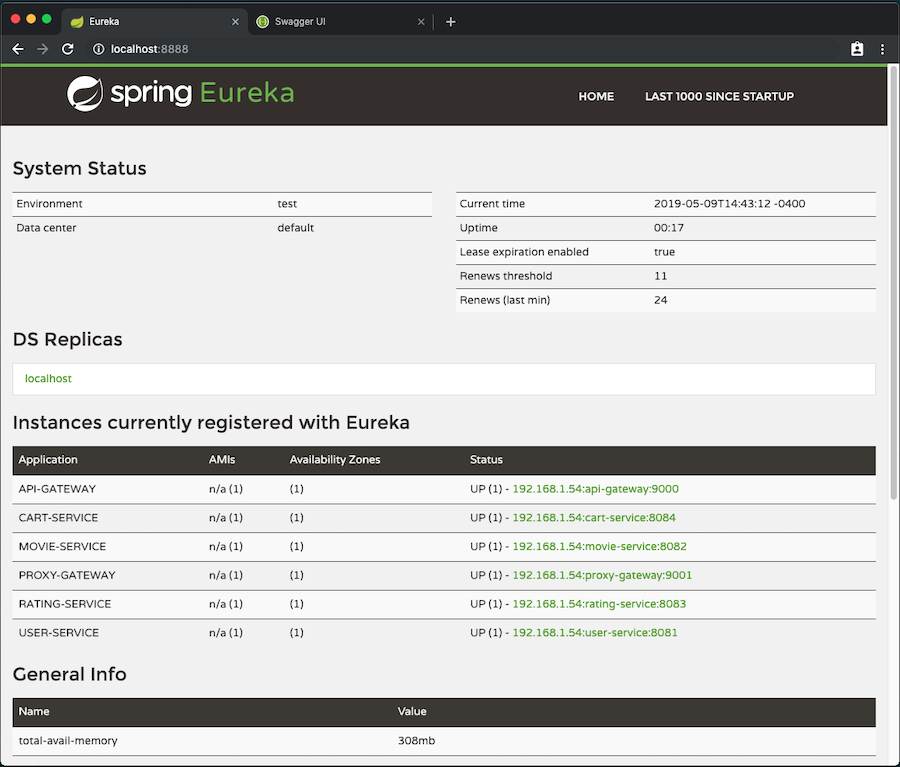Click the macOS red close window button
This screenshot has height=767, width=900.
coord(15,19)
